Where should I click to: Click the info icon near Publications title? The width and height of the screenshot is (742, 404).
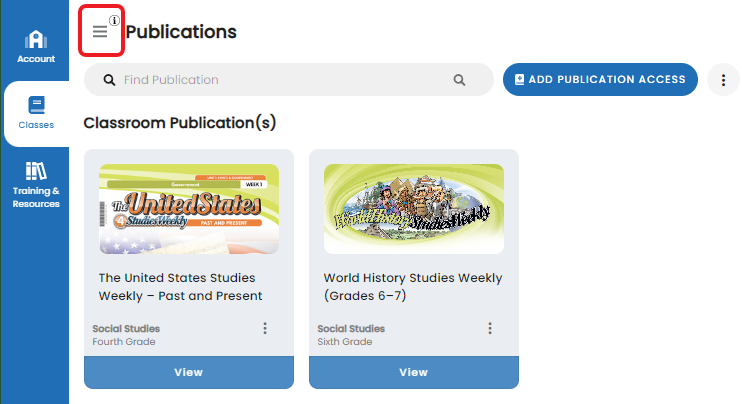pyautogui.click(x=114, y=20)
